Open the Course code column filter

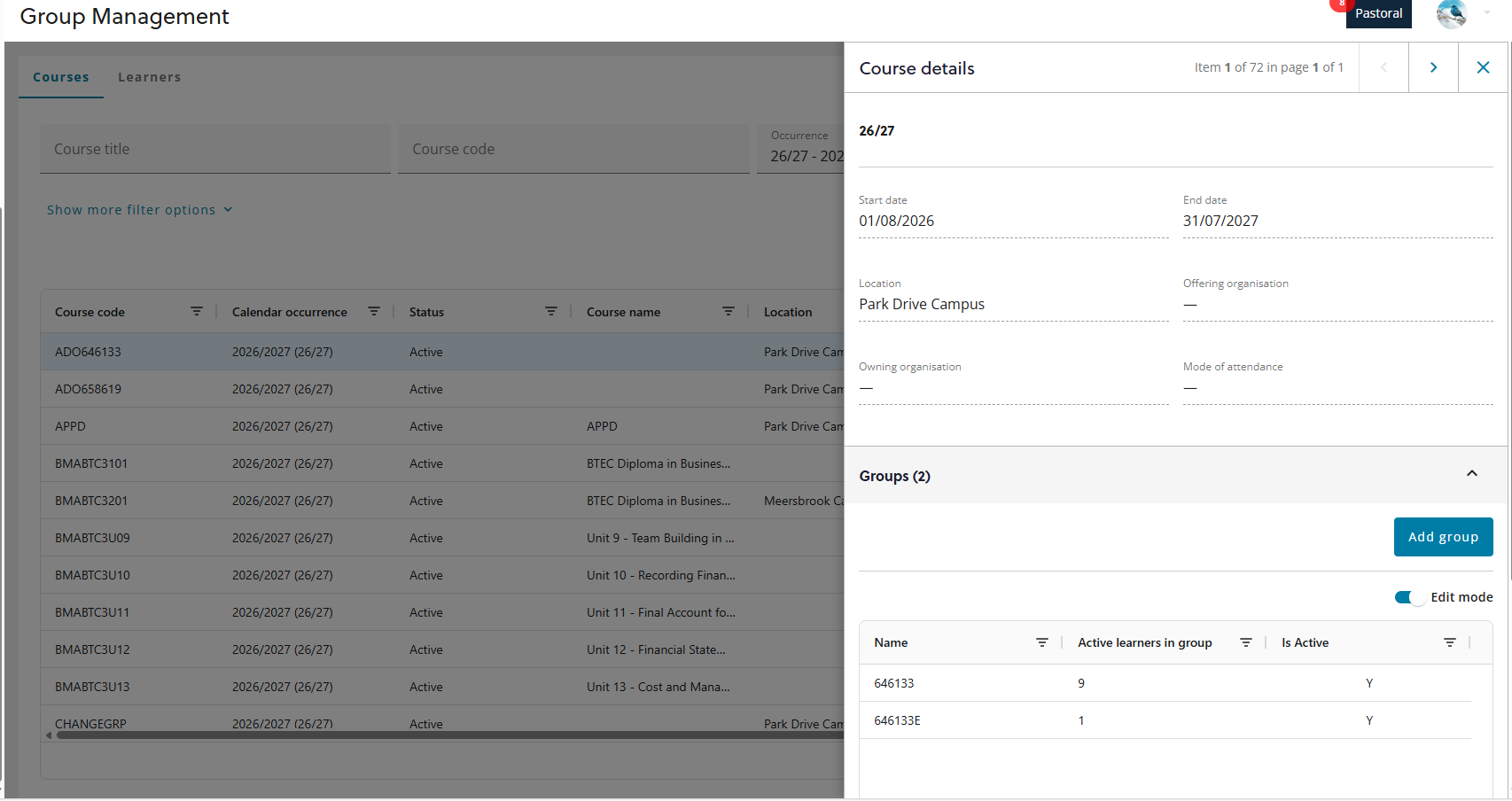(x=197, y=311)
